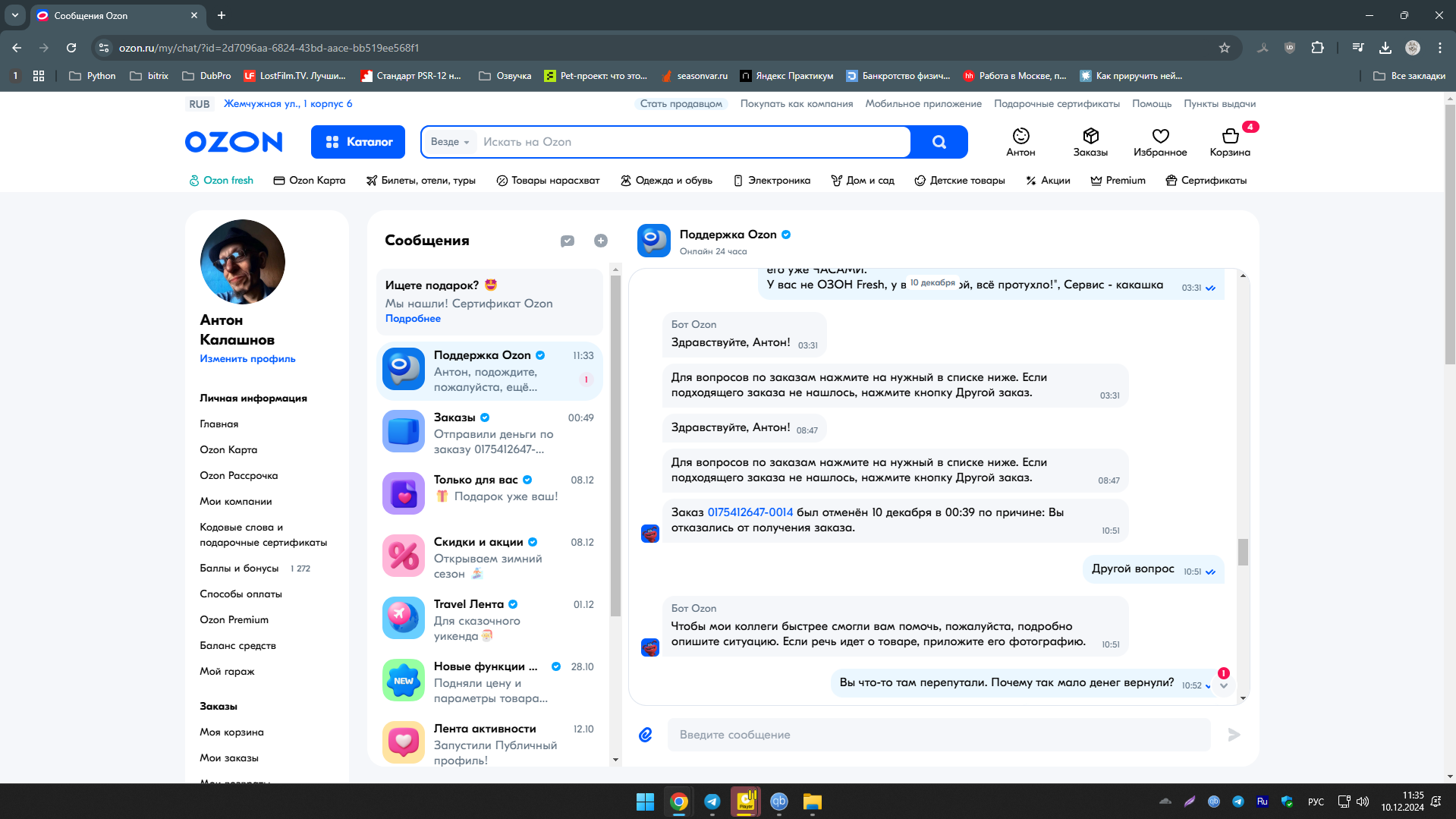
Task: Click Подробнее in gift banner
Action: (x=413, y=319)
